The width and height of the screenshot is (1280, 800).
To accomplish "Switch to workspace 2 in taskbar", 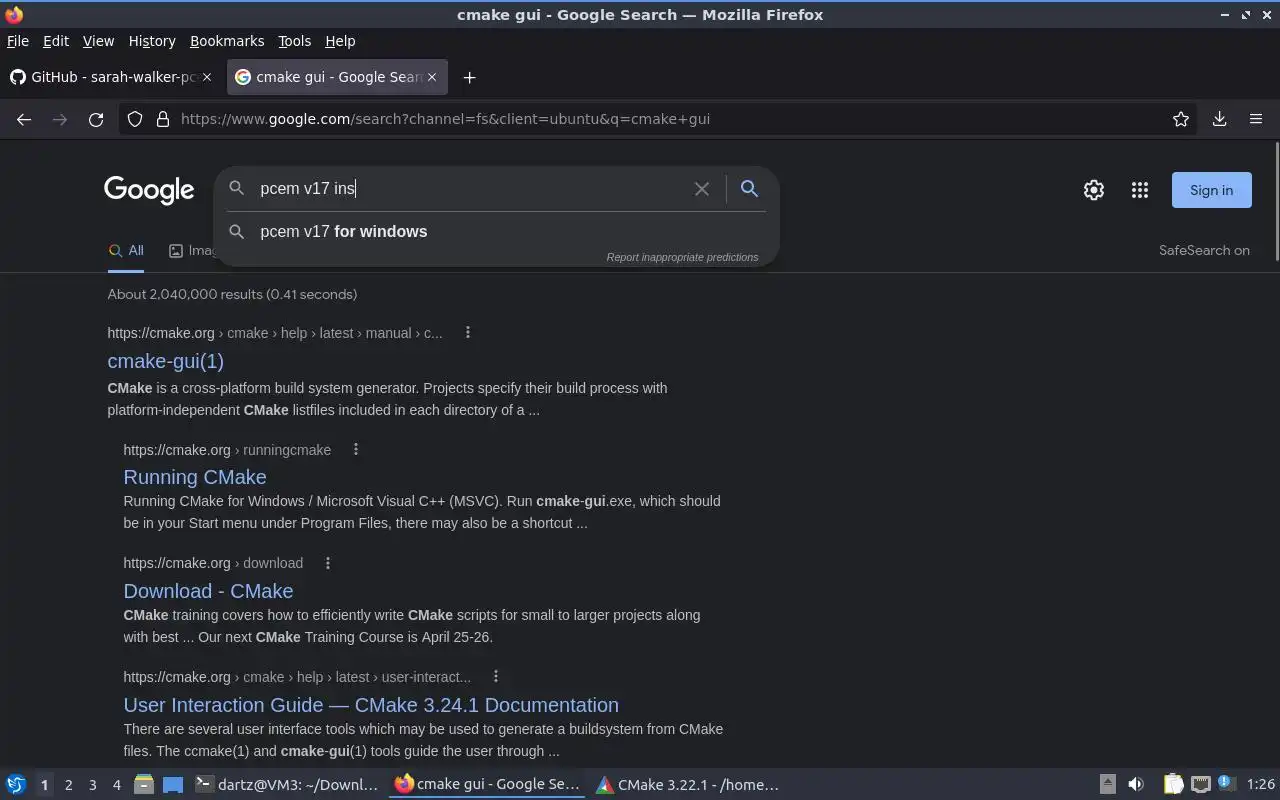I will 69,785.
